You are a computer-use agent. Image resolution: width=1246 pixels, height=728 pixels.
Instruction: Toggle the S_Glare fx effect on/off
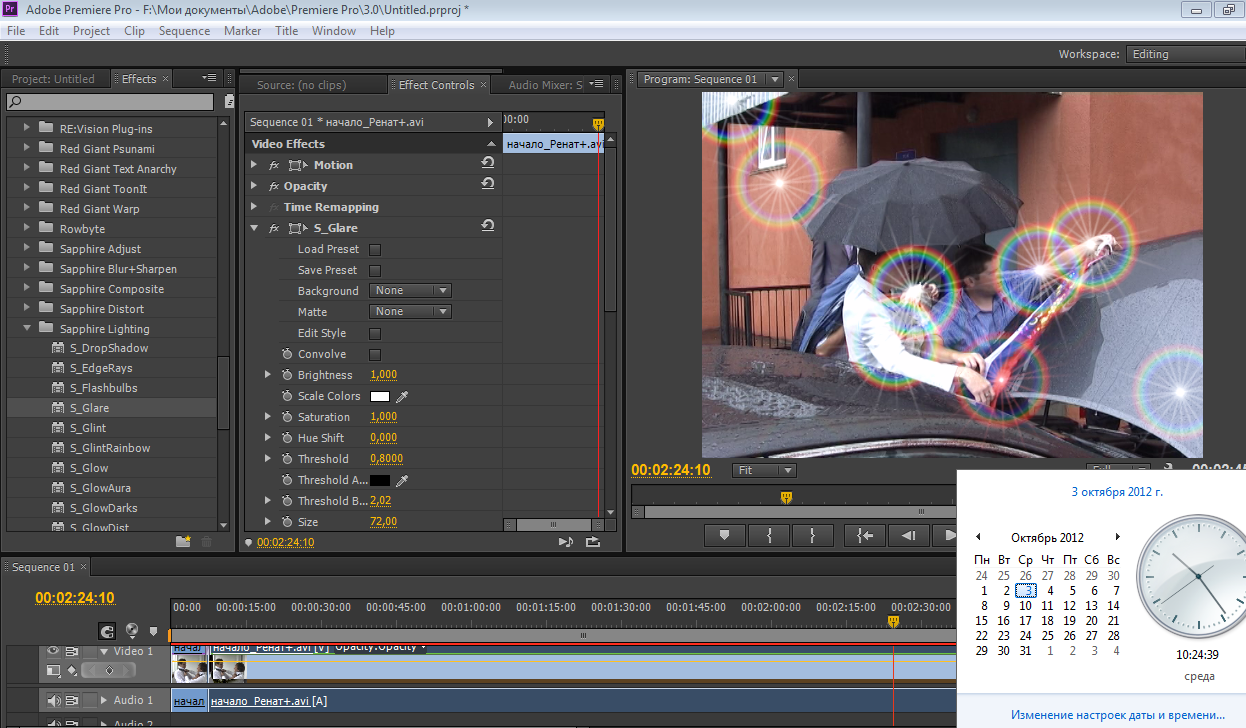pyautogui.click(x=274, y=228)
